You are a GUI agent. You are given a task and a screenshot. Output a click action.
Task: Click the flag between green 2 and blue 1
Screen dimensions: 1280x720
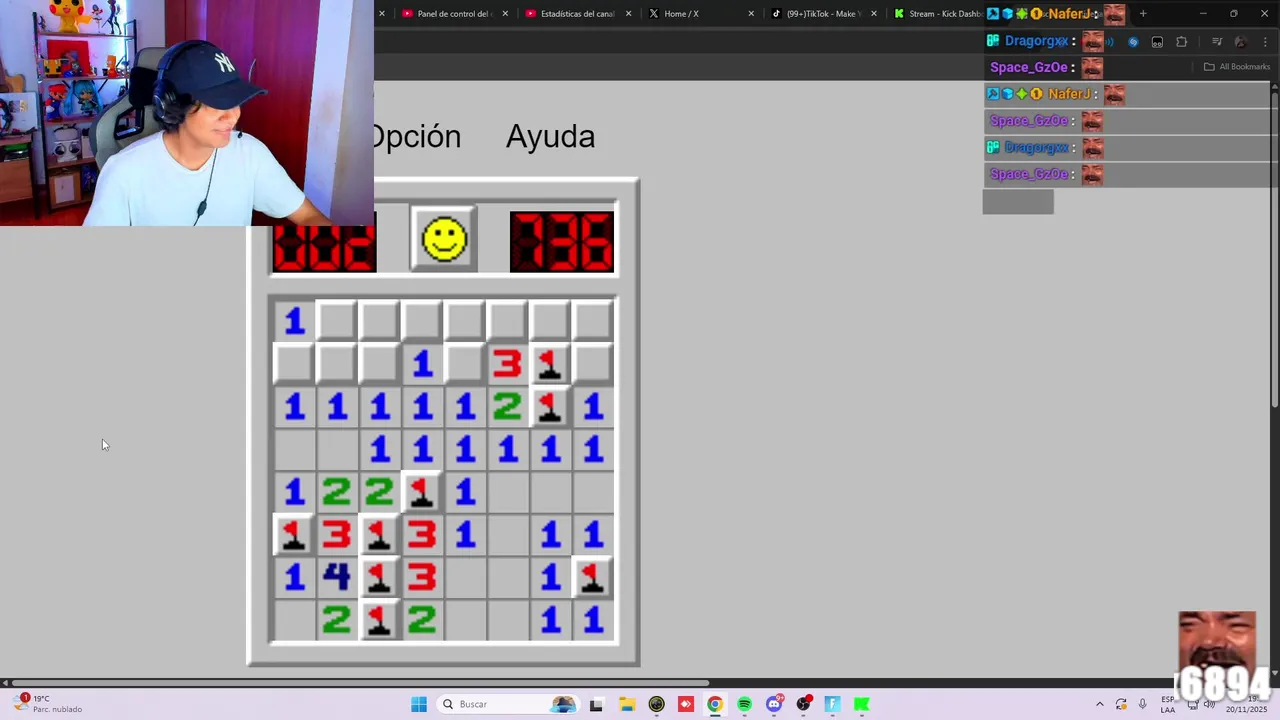pyautogui.click(x=421, y=492)
